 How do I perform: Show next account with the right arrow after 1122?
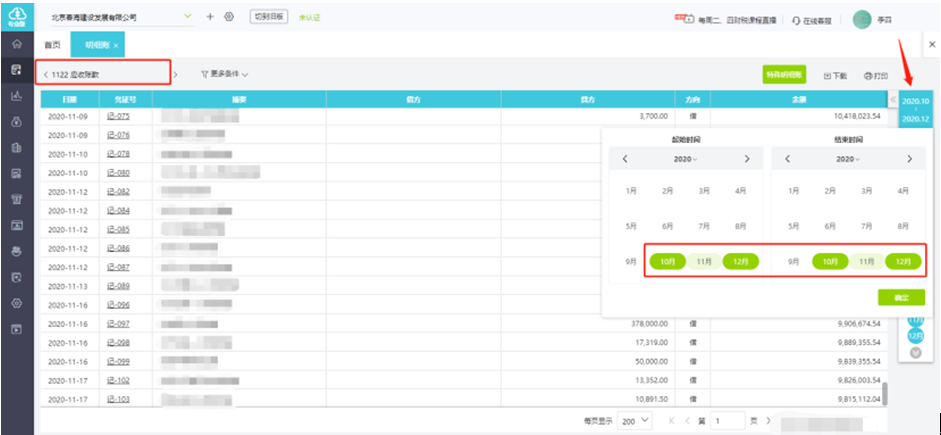(175, 74)
